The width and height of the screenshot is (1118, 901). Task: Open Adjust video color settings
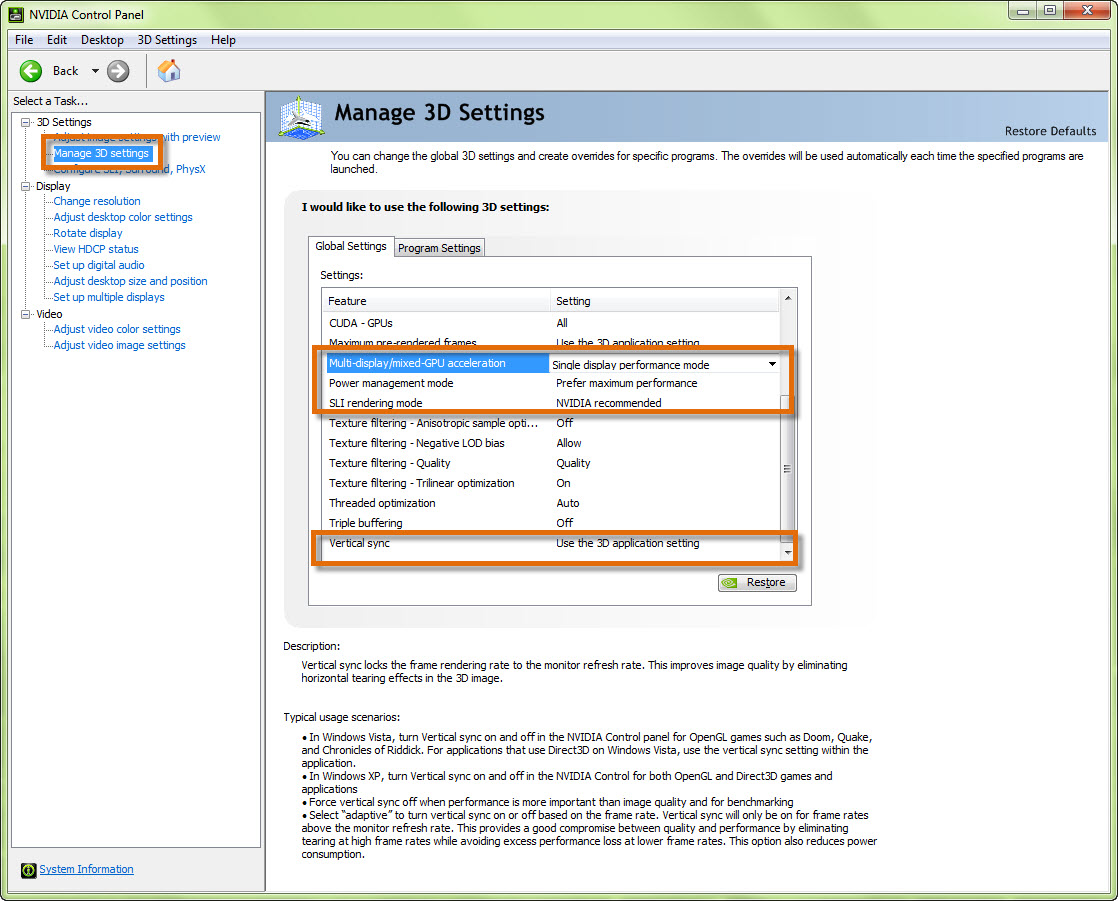(117, 329)
